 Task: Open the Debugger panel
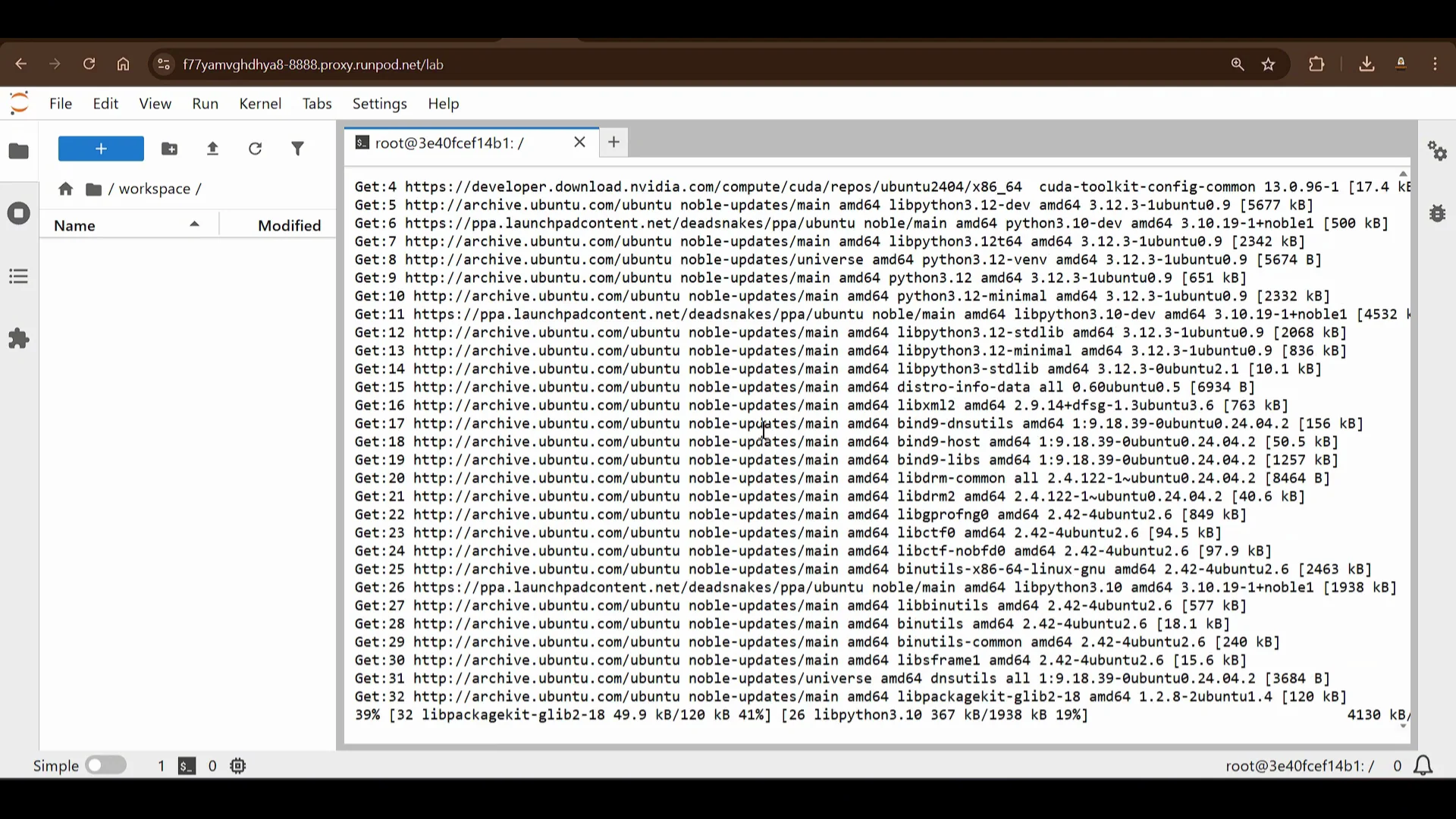(1437, 213)
